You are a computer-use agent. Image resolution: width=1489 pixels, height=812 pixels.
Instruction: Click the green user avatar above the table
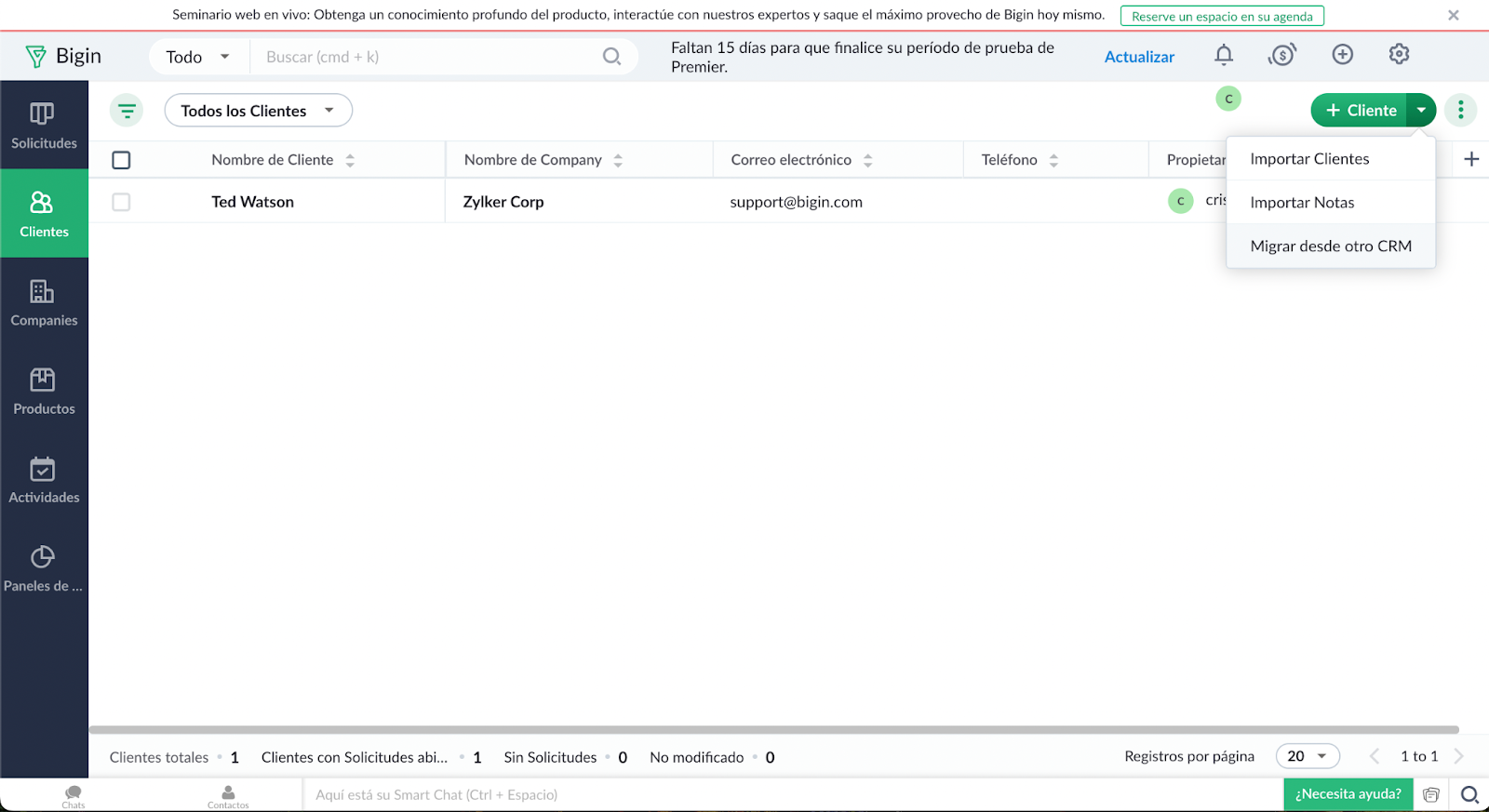coord(1228,99)
